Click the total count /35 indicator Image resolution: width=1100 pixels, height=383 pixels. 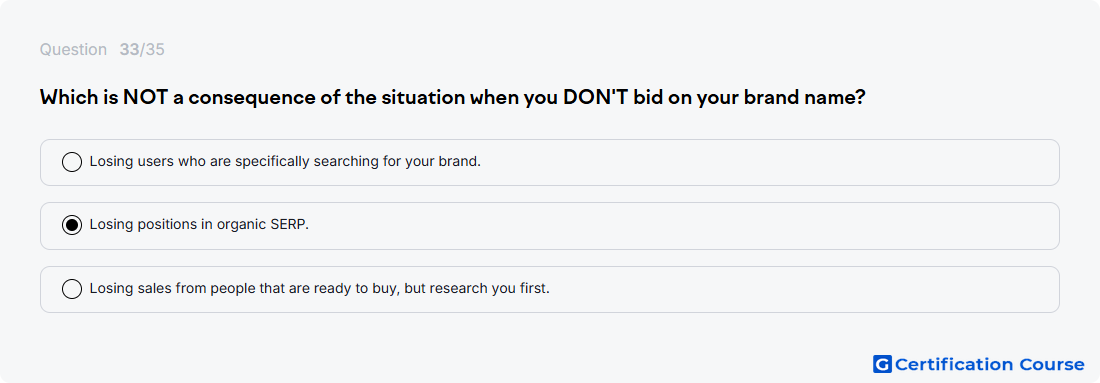tap(152, 50)
